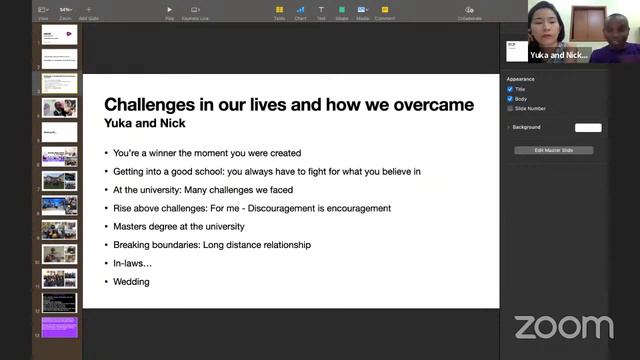Click bullet starting 'Getting into a good school'
This screenshot has width=640, height=360.
[267, 171]
